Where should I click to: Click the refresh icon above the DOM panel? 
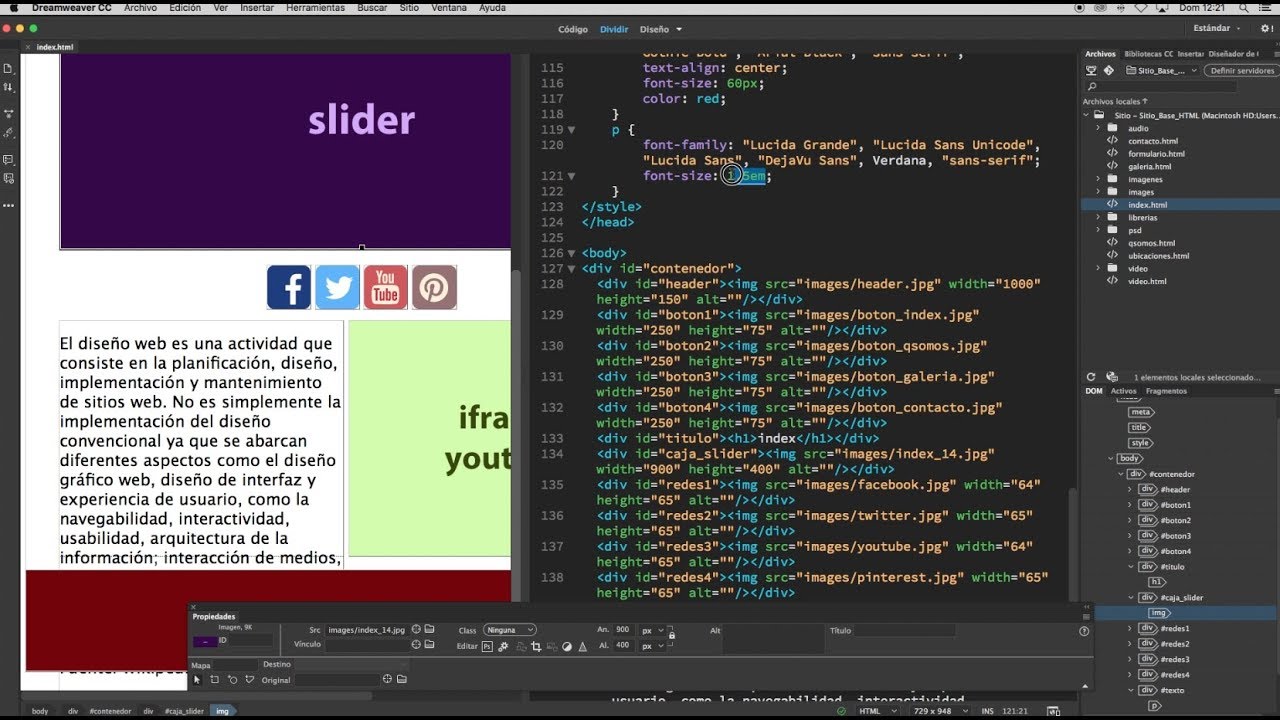pos(1091,377)
